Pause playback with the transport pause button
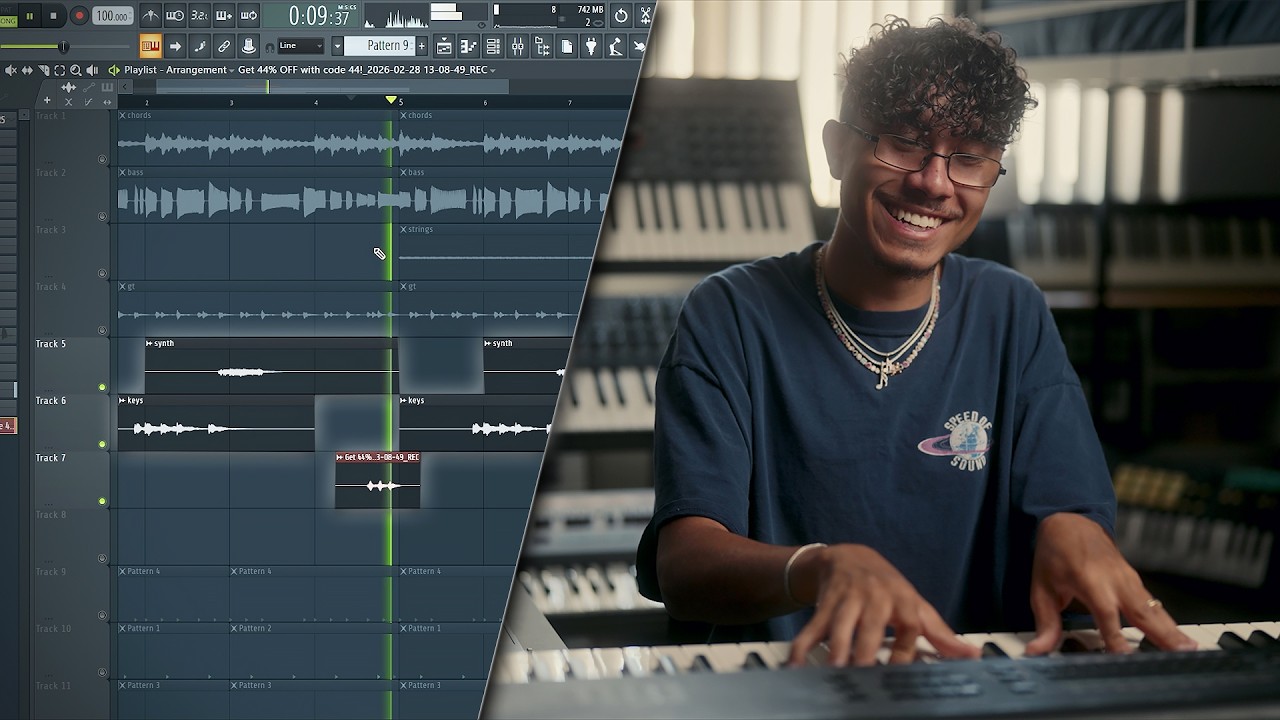The image size is (1280, 720). [29, 16]
